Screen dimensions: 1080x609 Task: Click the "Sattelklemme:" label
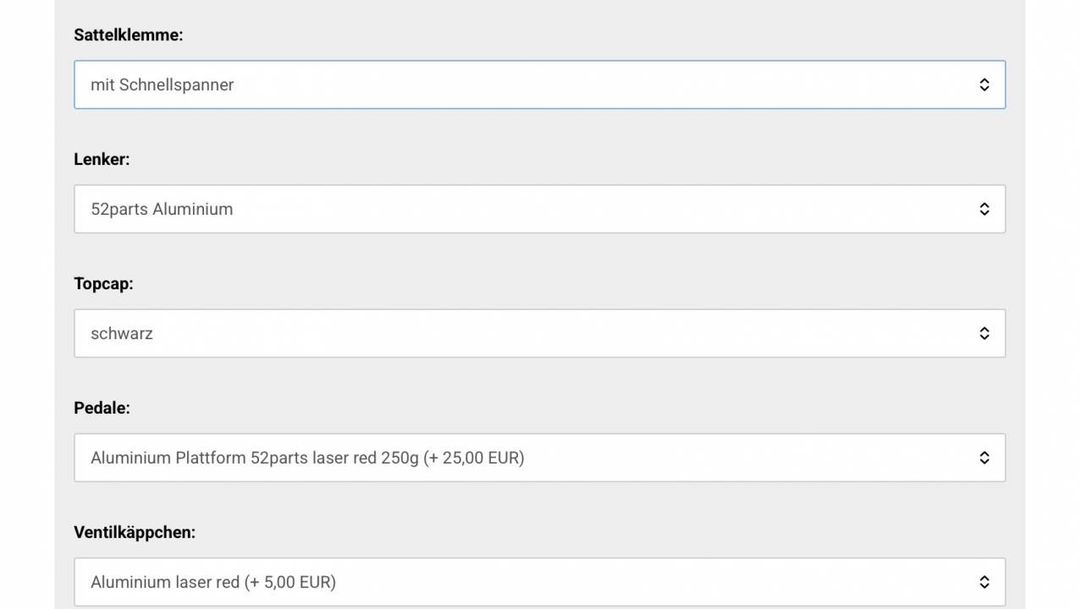click(128, 35)
